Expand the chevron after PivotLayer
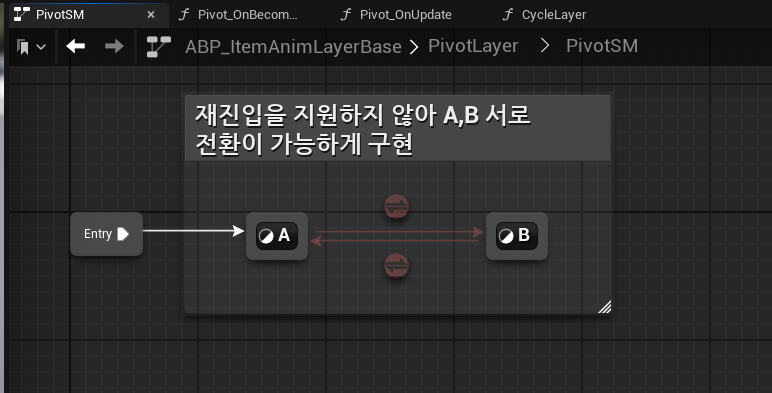 pos(545,46)
